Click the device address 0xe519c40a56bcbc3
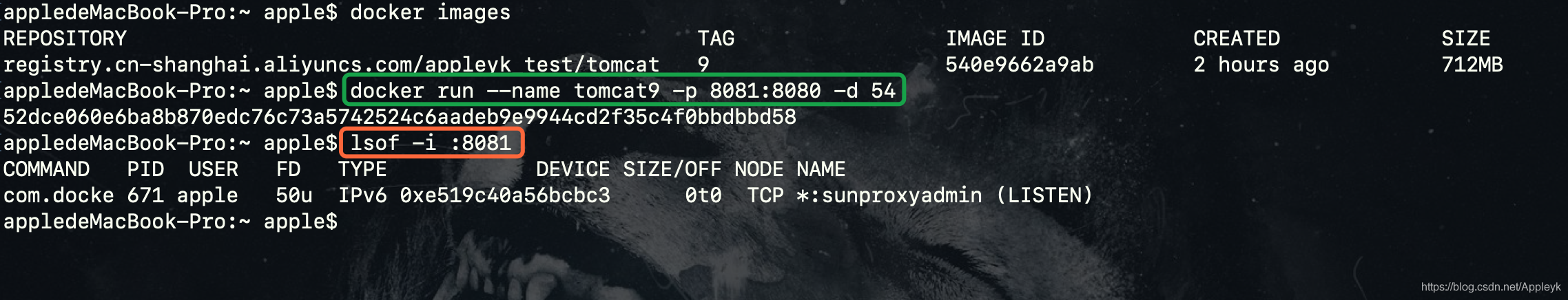Image resolution: width=1568 pixels, height=300 pixels. pos(505,195)
